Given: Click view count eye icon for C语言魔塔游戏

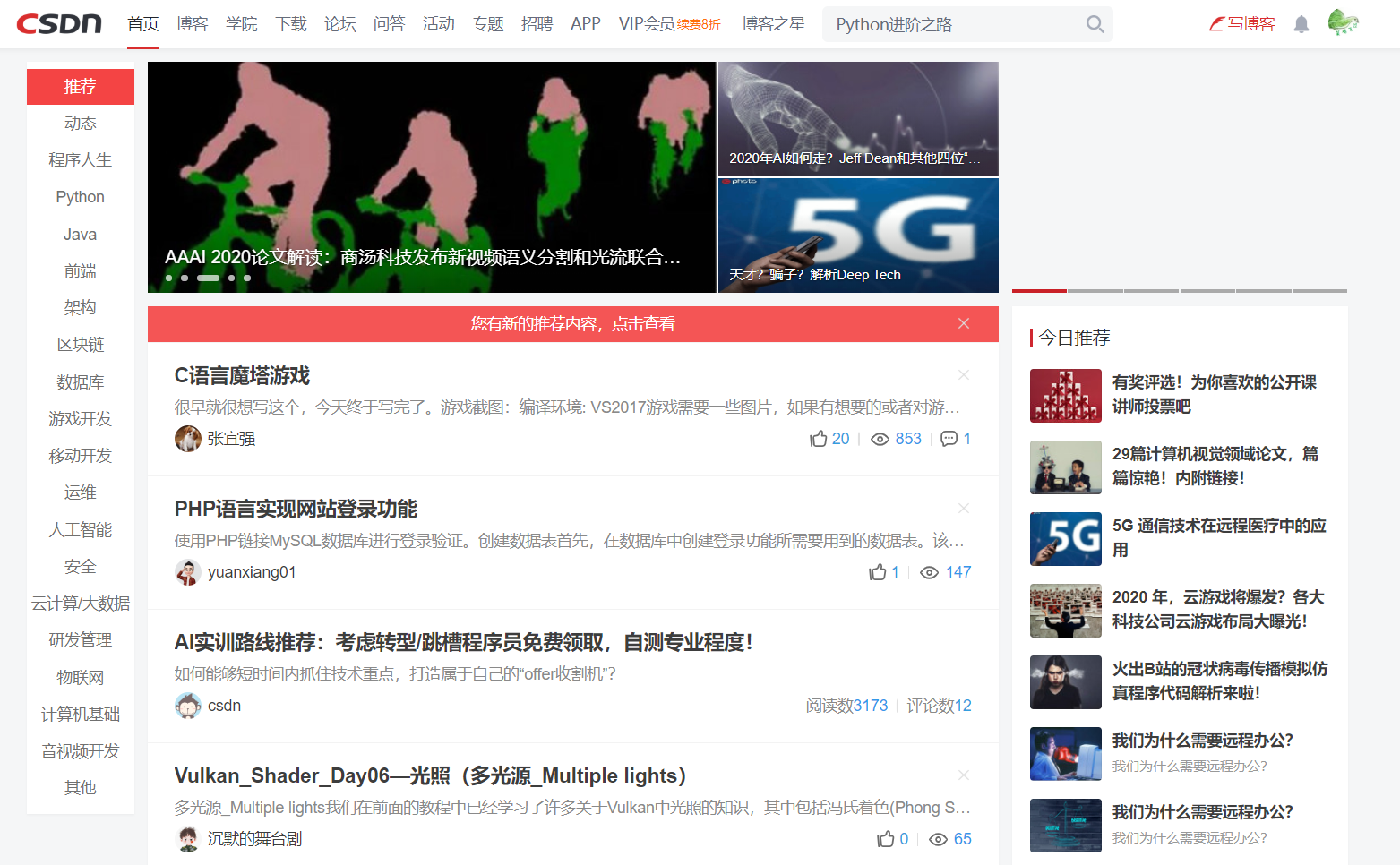Looking at the screenshot, I should 880,439.
